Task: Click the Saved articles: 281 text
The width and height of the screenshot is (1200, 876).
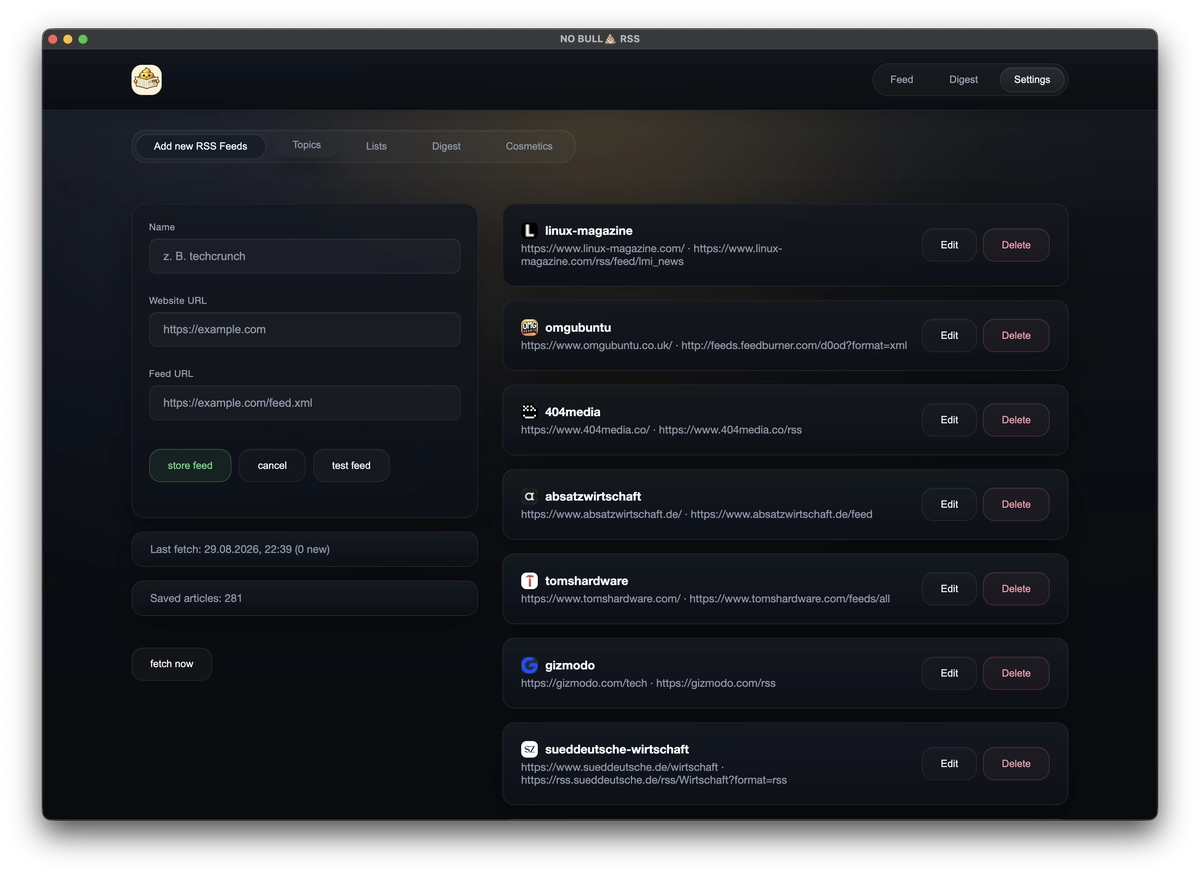Action: tap(196, 598)
